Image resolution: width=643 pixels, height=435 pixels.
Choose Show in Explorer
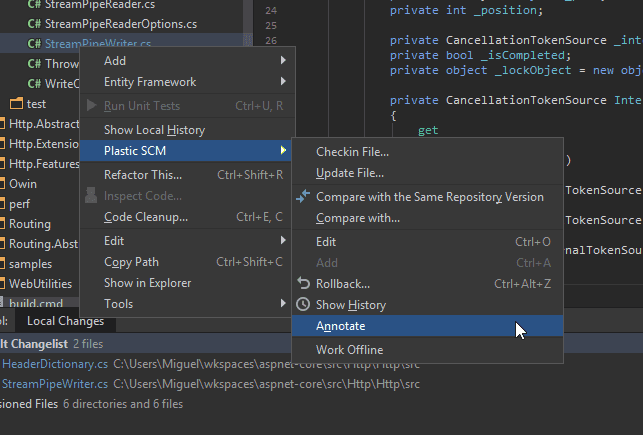pos(148,283)
